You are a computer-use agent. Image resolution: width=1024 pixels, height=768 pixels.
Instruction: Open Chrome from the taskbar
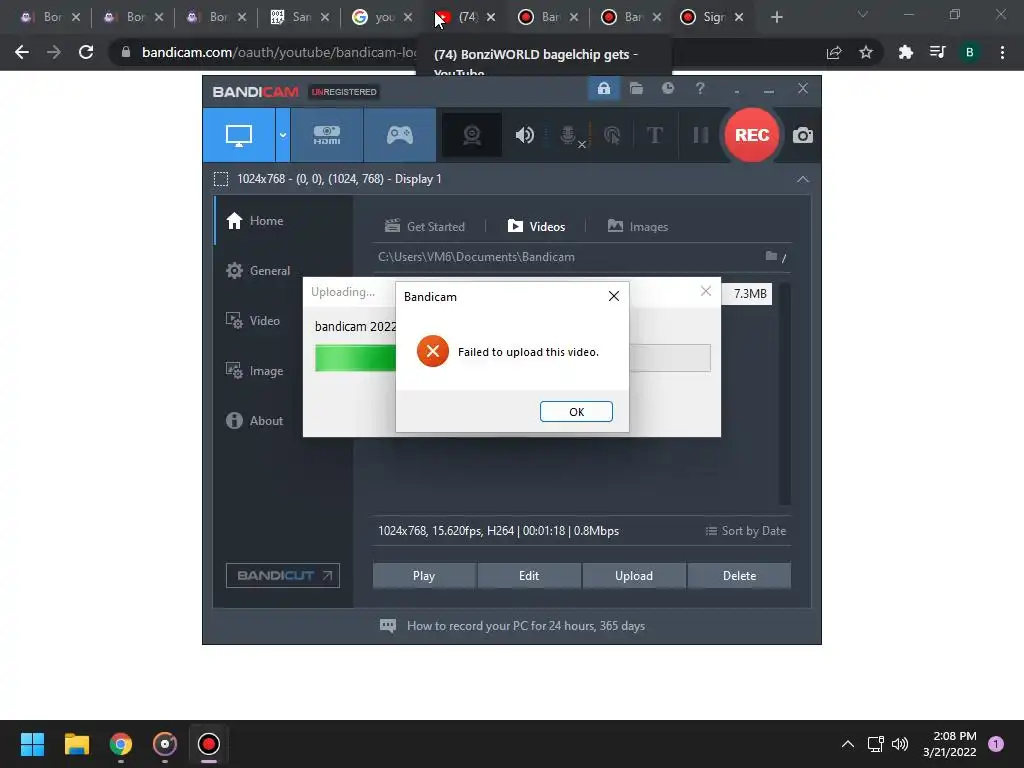point(120,744)
